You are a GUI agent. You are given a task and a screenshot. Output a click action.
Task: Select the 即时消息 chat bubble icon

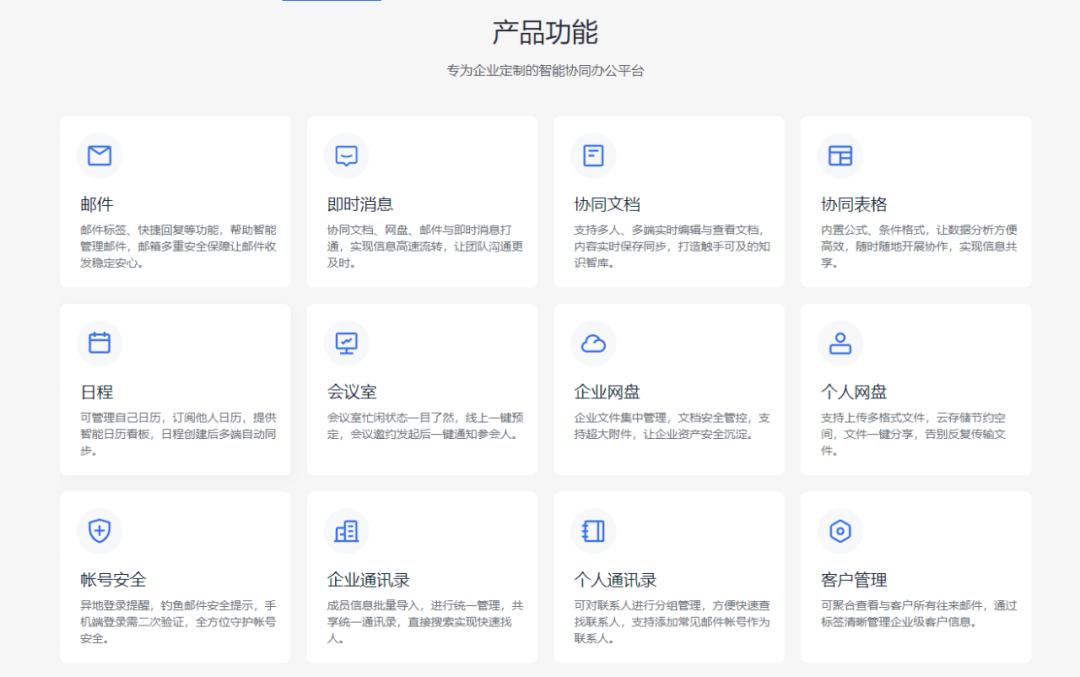pyautogui.click(x=346, y=155)
